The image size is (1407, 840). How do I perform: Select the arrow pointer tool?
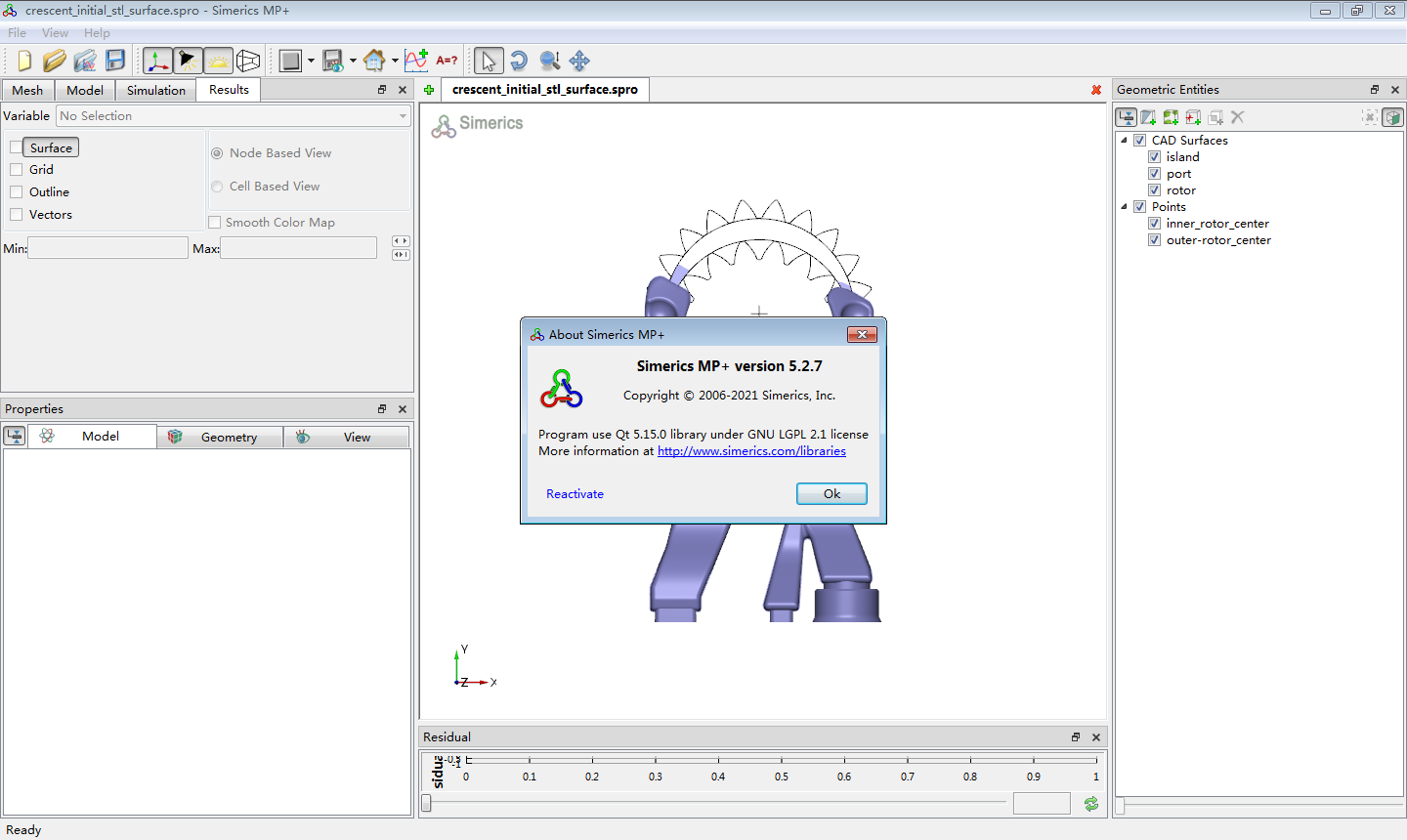click(489, 61)
